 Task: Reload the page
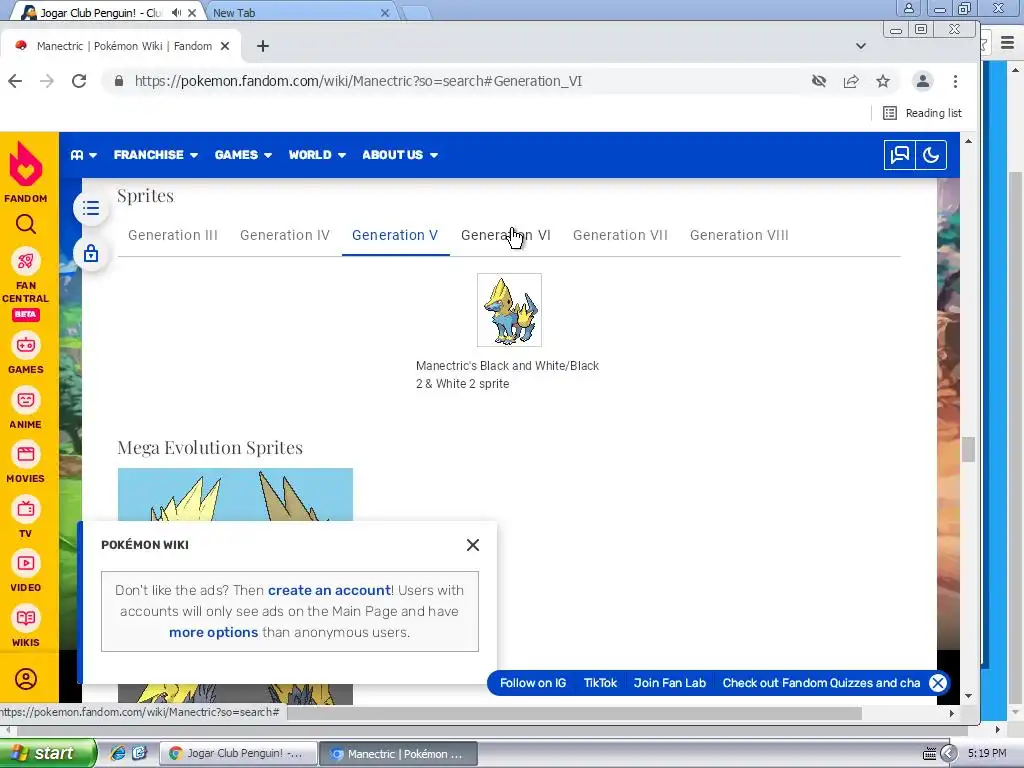click(79, 81)
